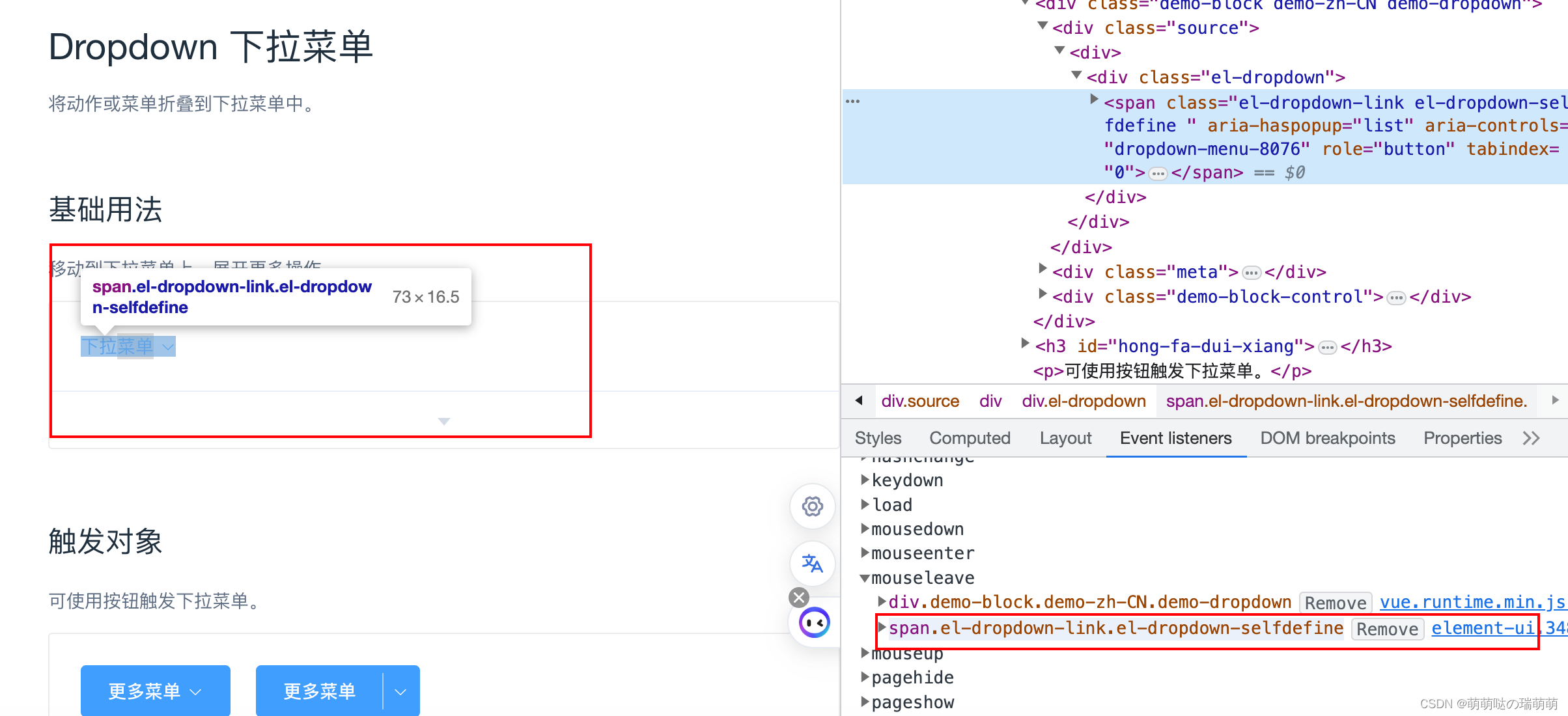1568x716 pixels.
Task: Expand the load event listener
Action: pyautogui.click(x=865, y=504)
